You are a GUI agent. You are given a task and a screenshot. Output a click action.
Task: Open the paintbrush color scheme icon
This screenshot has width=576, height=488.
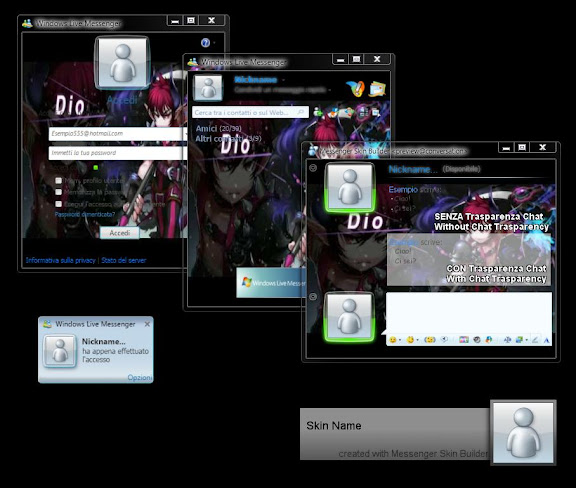(x=356, y=89)
